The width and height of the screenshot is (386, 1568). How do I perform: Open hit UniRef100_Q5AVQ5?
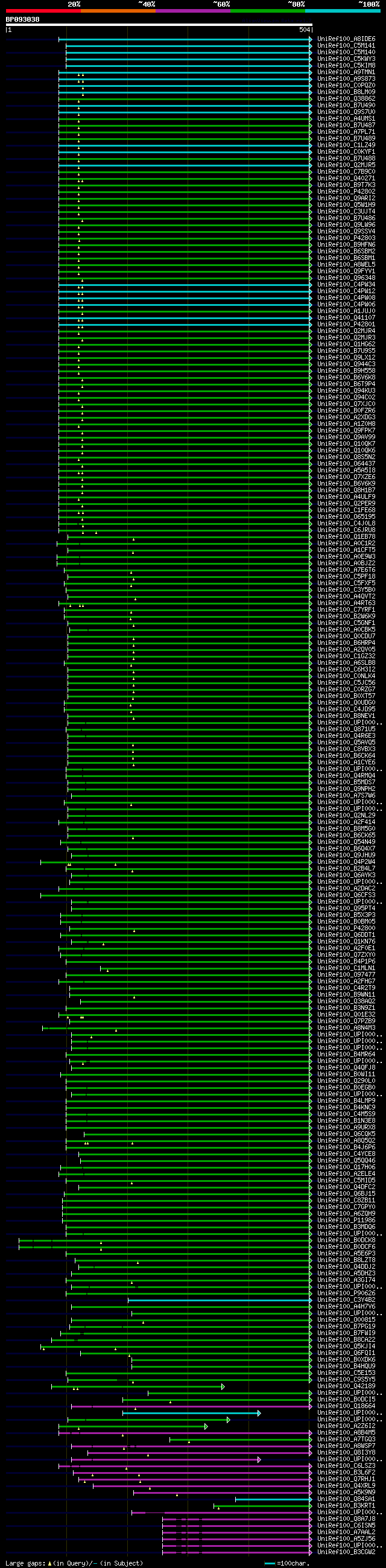(346, 743)
